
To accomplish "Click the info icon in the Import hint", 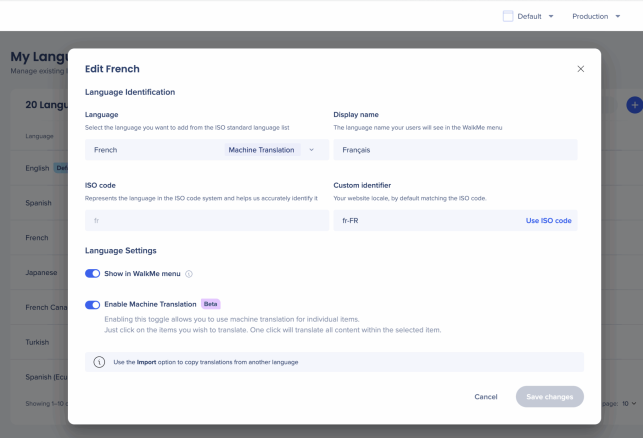I will click(x=99, y=362).
